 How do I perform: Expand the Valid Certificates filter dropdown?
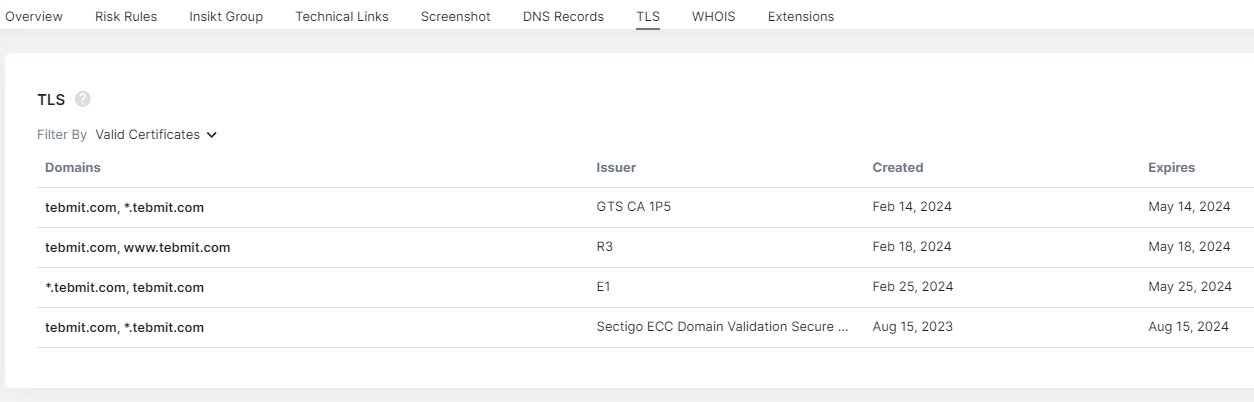(156, 135)
